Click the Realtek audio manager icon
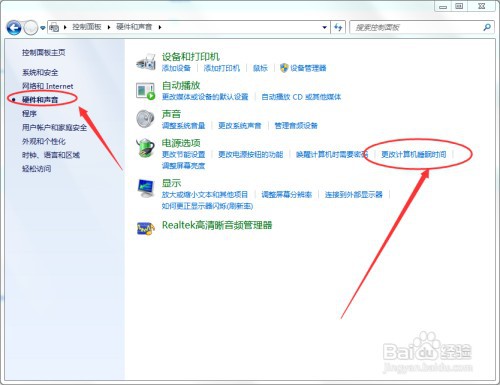The height and width of the screenshot is (385, 500). tap(146, 229)
